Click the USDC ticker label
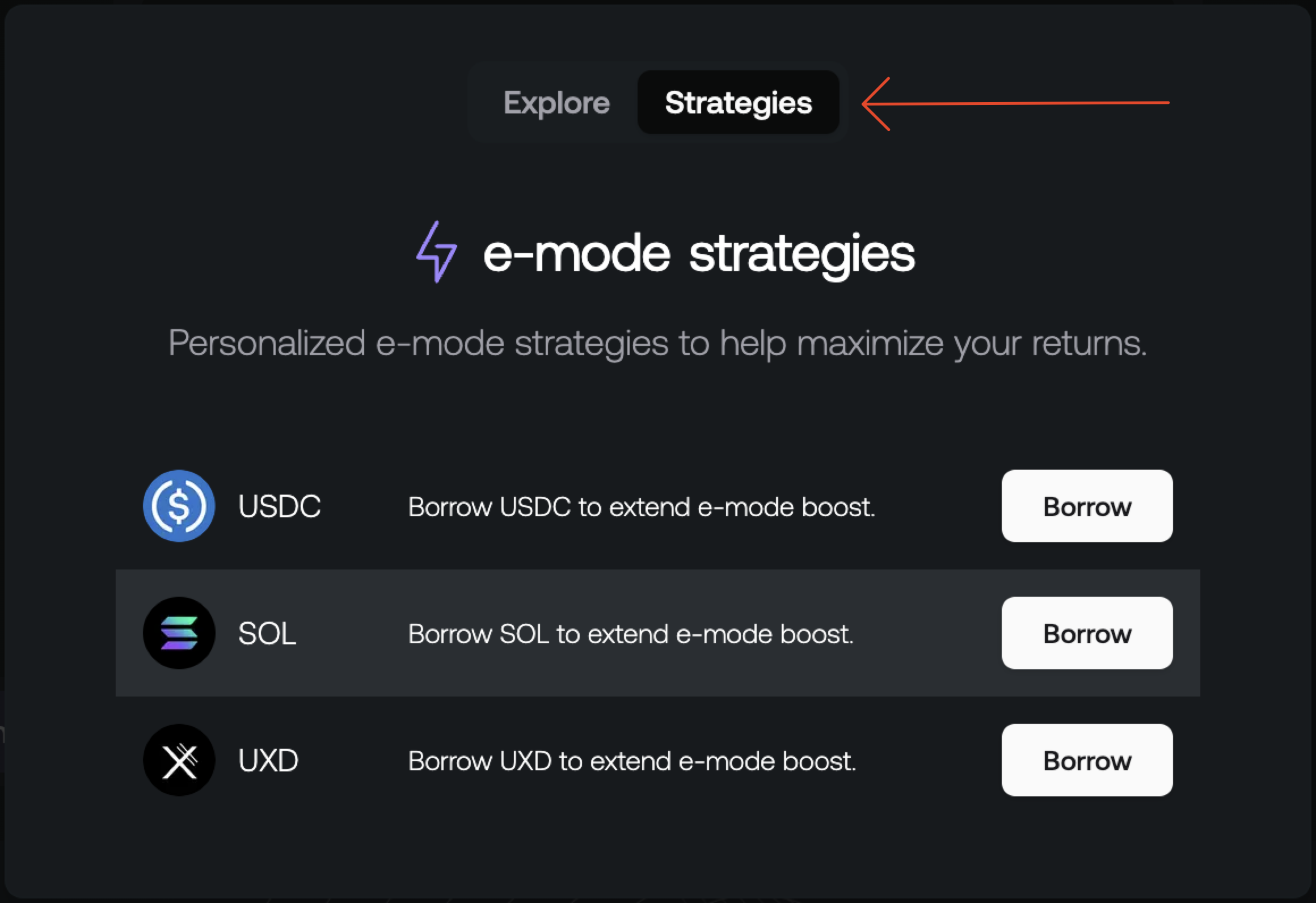 pyautogui.click(x=279, y=506)
